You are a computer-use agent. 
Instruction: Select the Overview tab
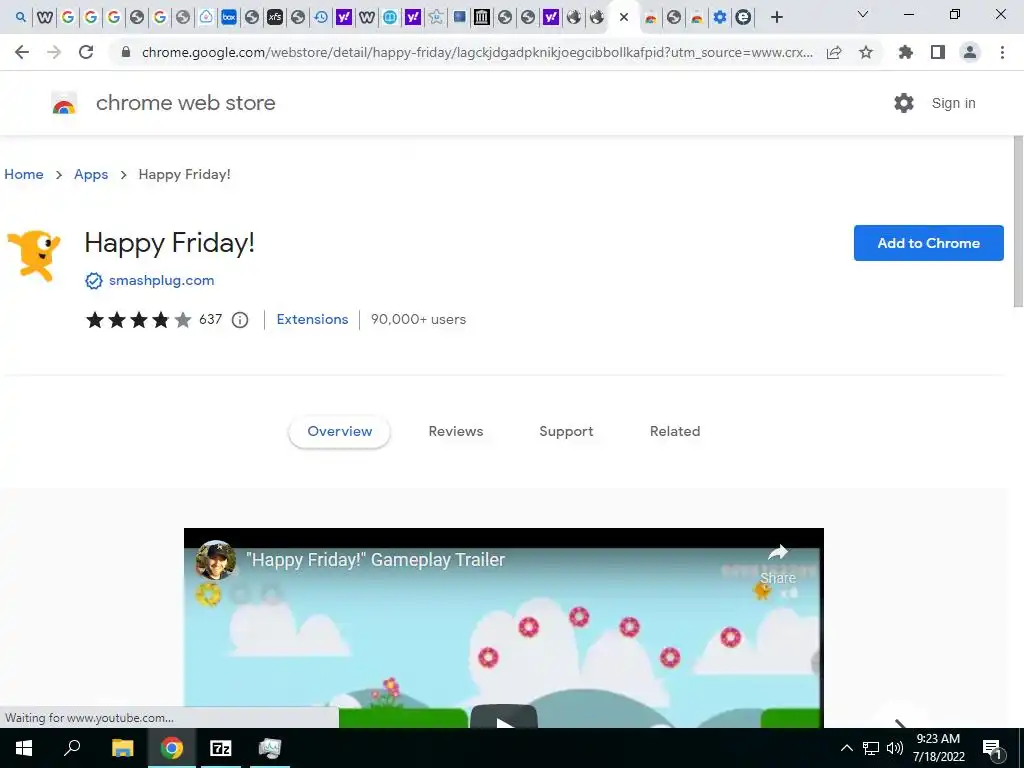340,431
